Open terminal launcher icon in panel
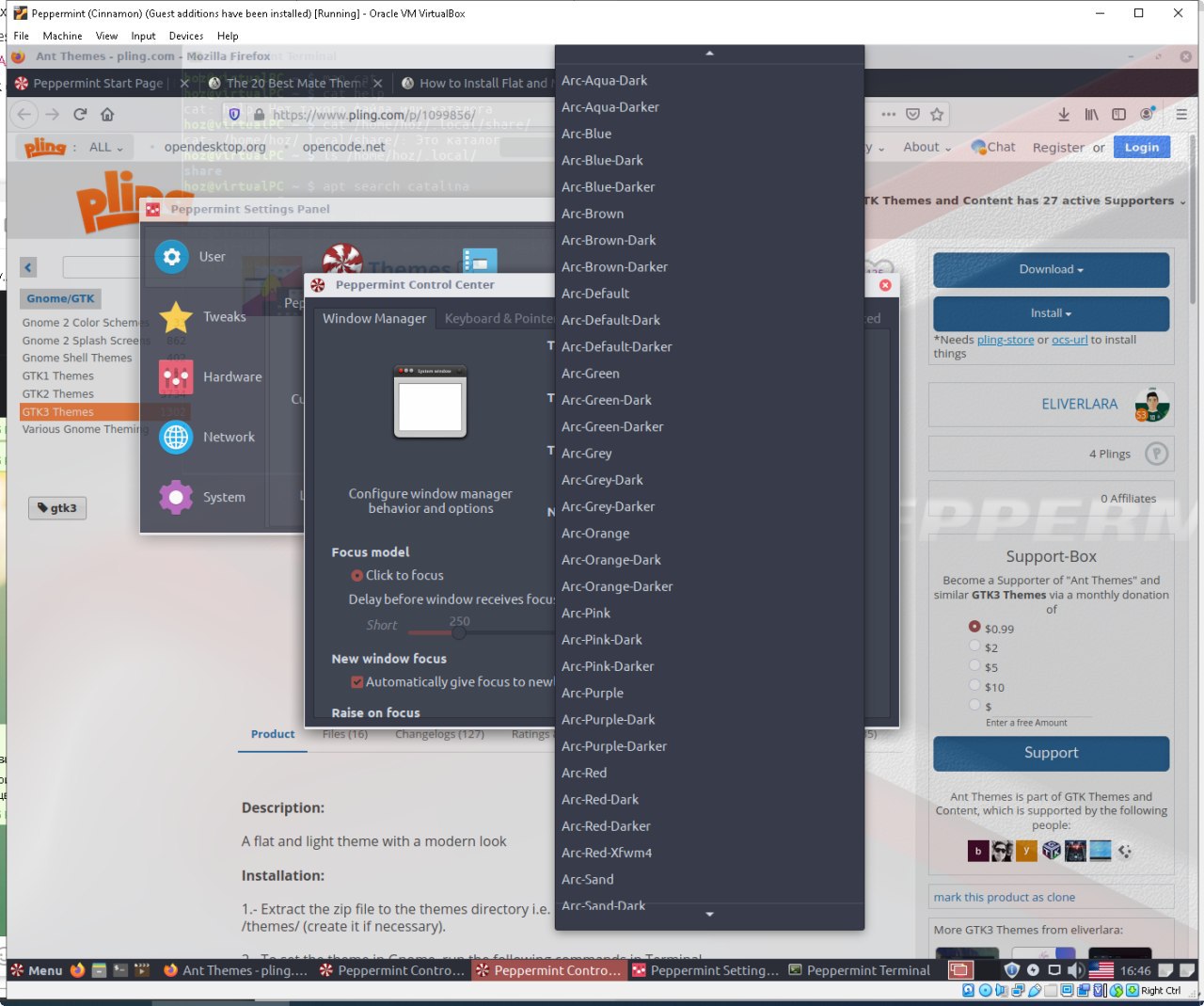1204x1006 pixels. click(x=120, y=970)
